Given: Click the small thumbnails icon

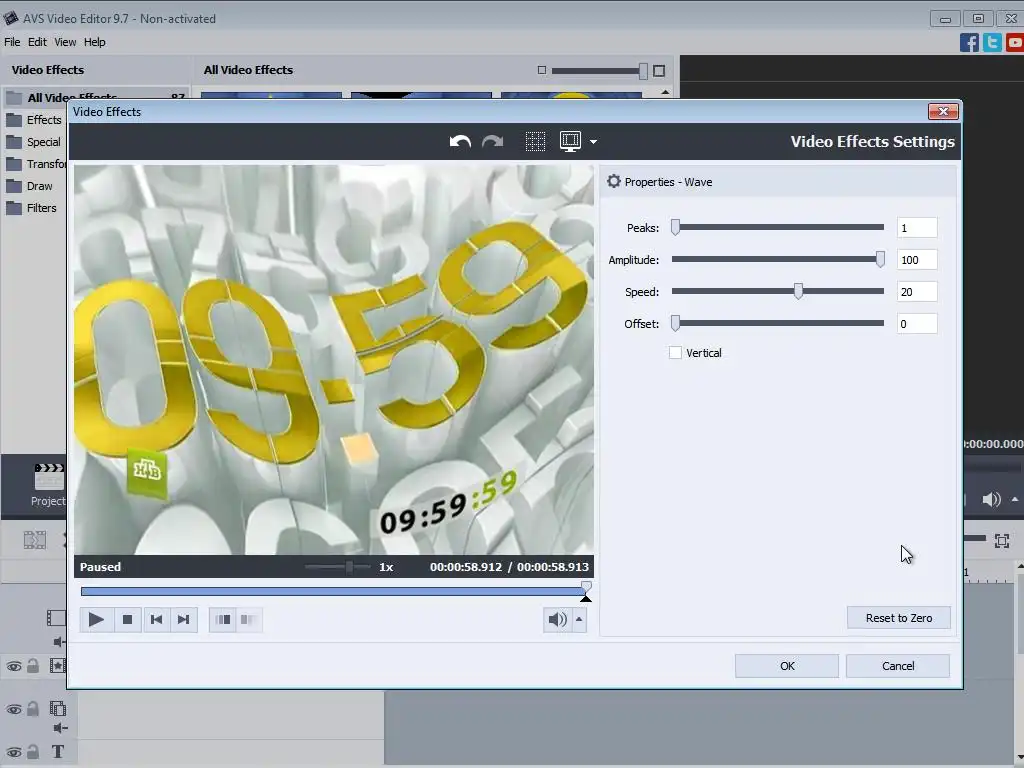Looking at the screenshot, I should (541, 70).
